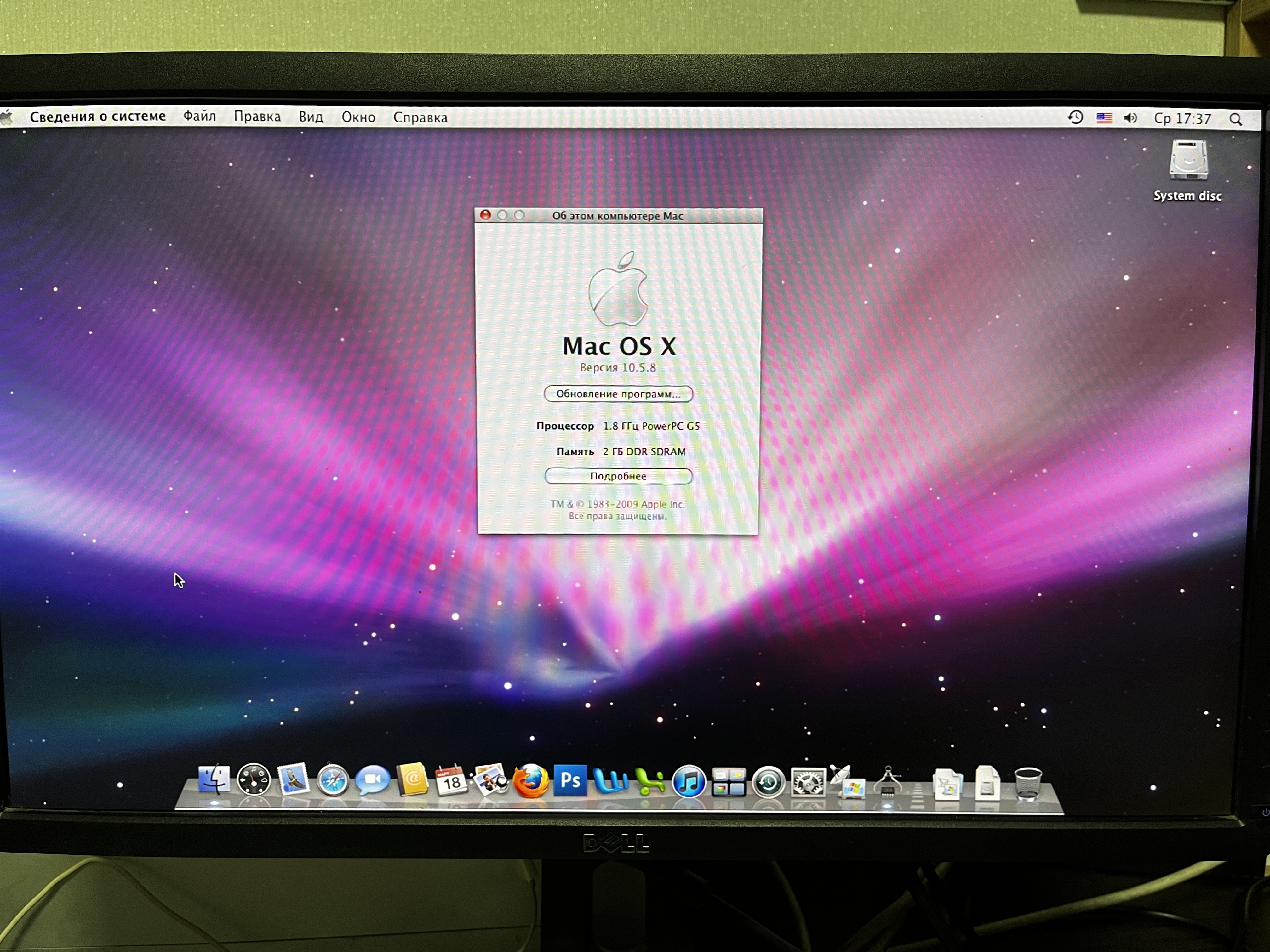Click the Подробнее button
The image size is (1270, 952).
(618, 476)
